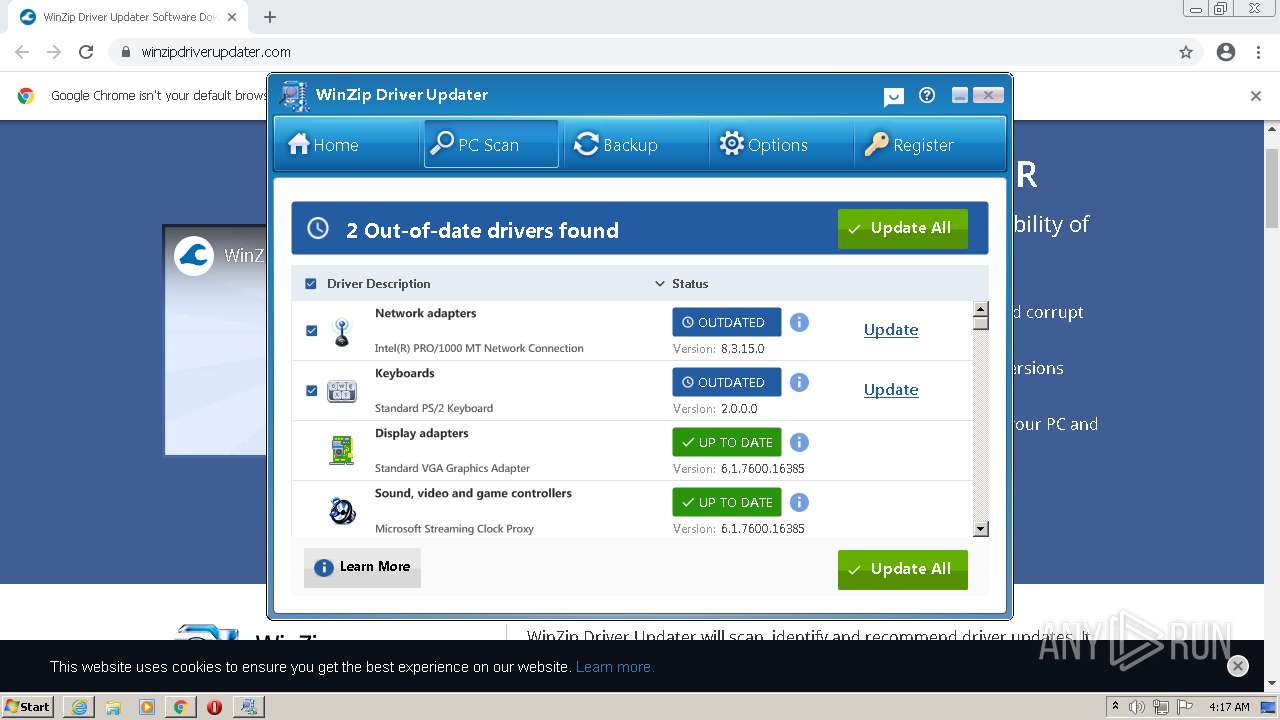The image size is (1280, 720).
Task: Open the Home tab in WinZip Driver Updater
Action: (345, 145)
